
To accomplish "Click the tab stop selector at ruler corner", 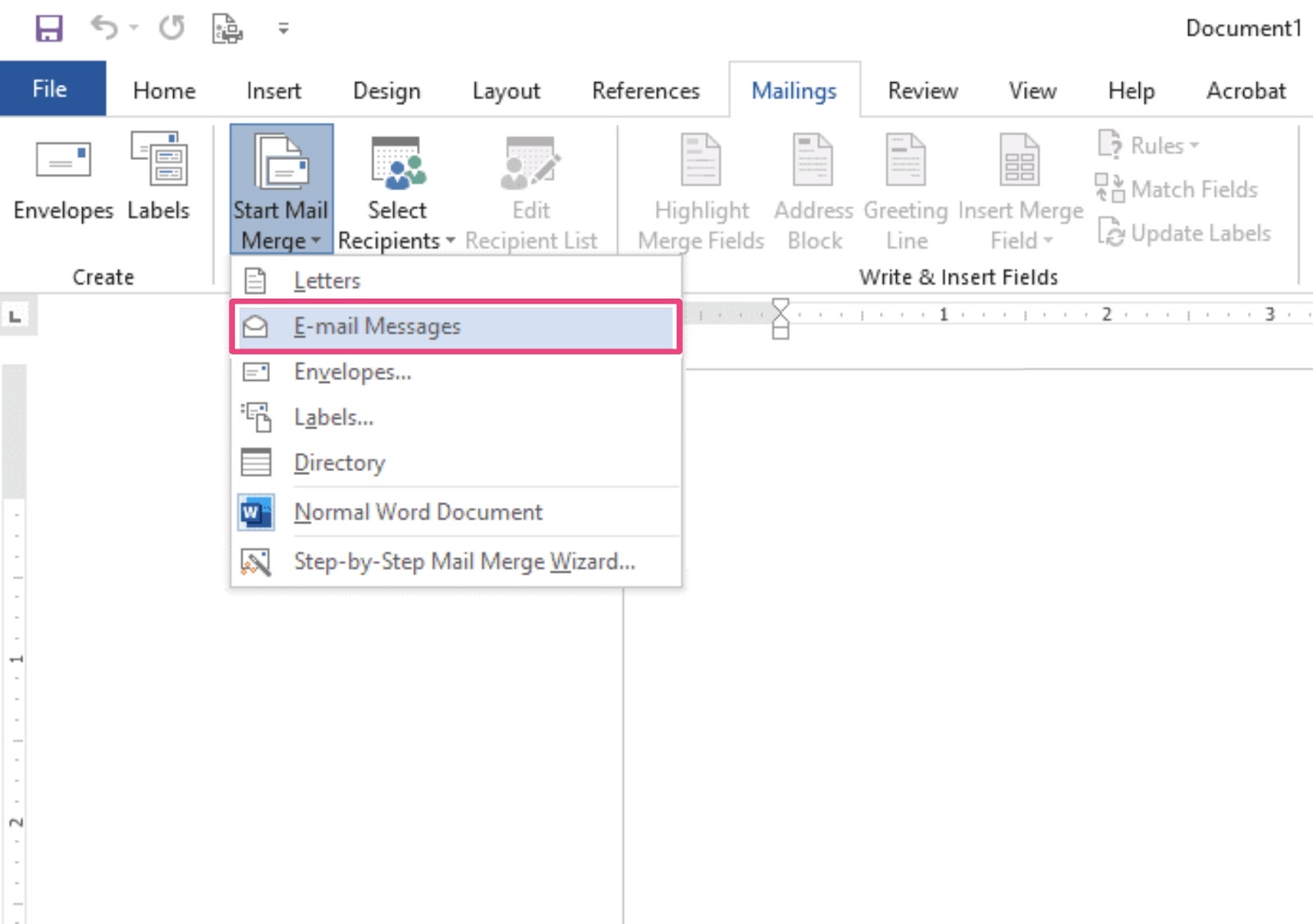I will click(x=16, y=316).
